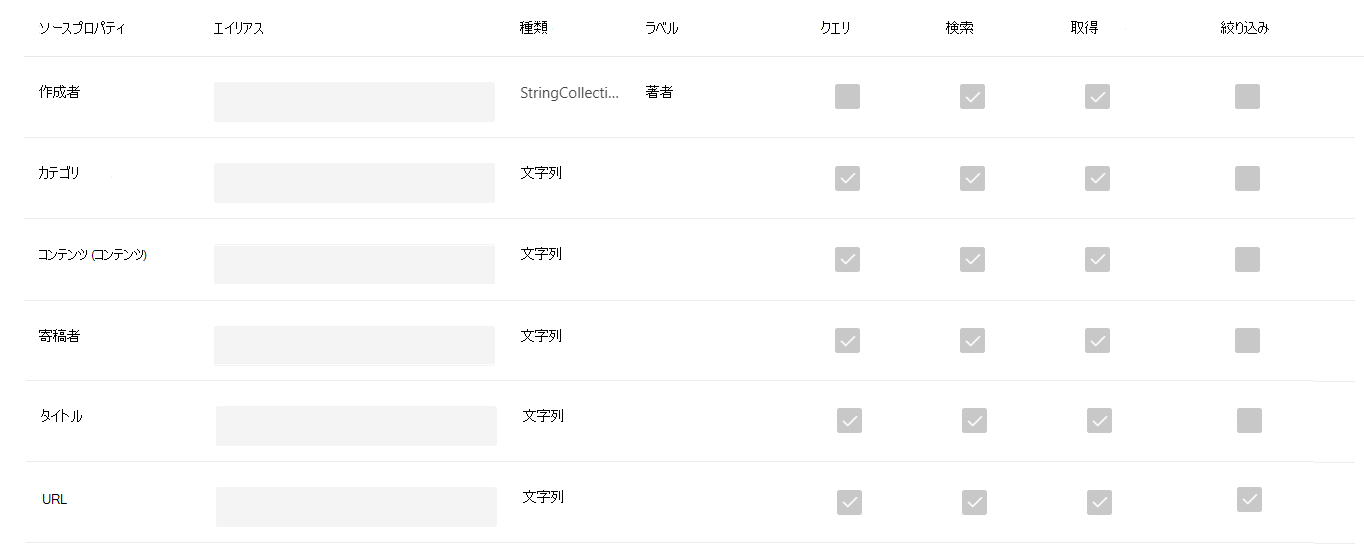This screenshot has width=1364, height=555.
Task: Uncheck 検索 checkbox in URL row
Action: click(974, 502)
